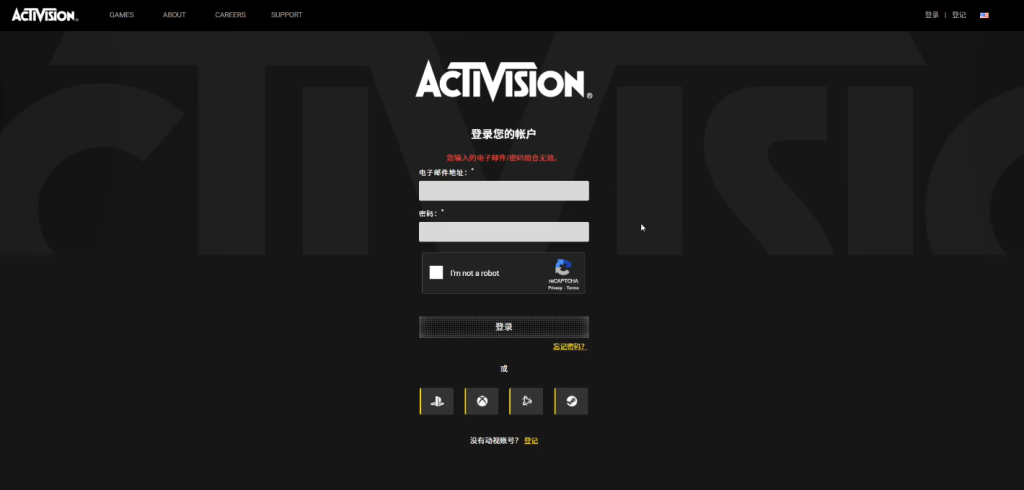
Task: Open the SUPPORT menu item
Action: (x=286, y=15)
